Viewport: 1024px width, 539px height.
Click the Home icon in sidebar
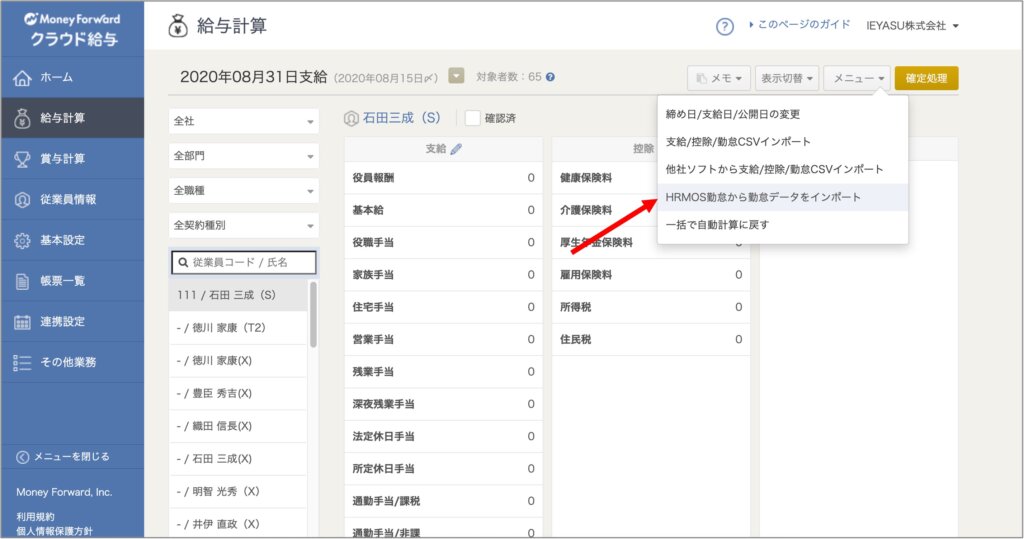pos(22,77)
